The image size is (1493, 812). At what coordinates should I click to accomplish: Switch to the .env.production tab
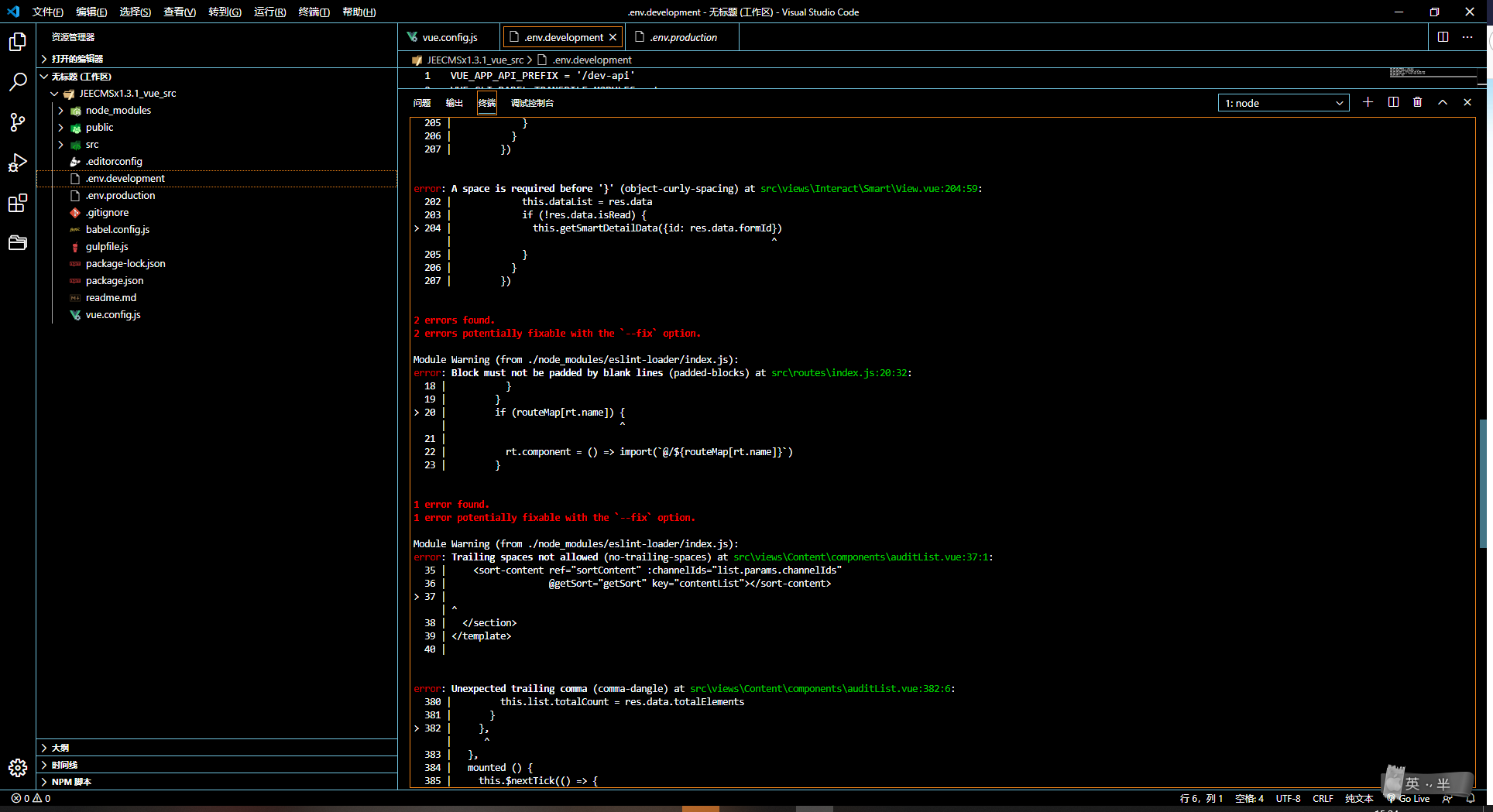682,37
